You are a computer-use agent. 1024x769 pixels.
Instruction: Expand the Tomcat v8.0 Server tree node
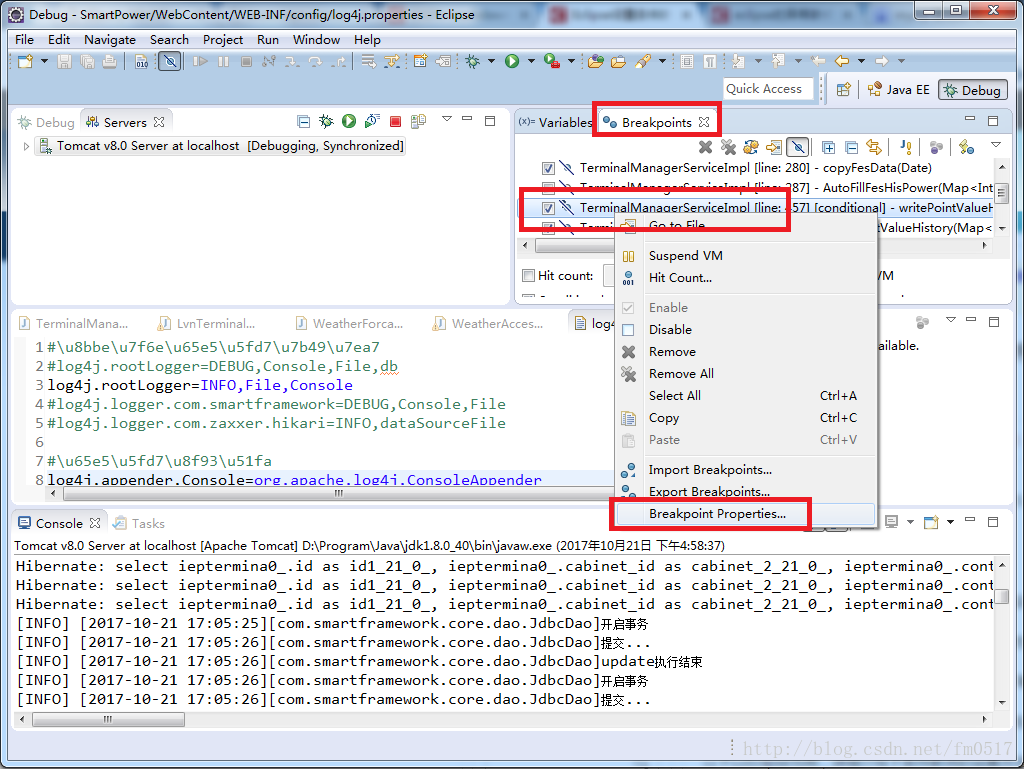pos(26,146)
